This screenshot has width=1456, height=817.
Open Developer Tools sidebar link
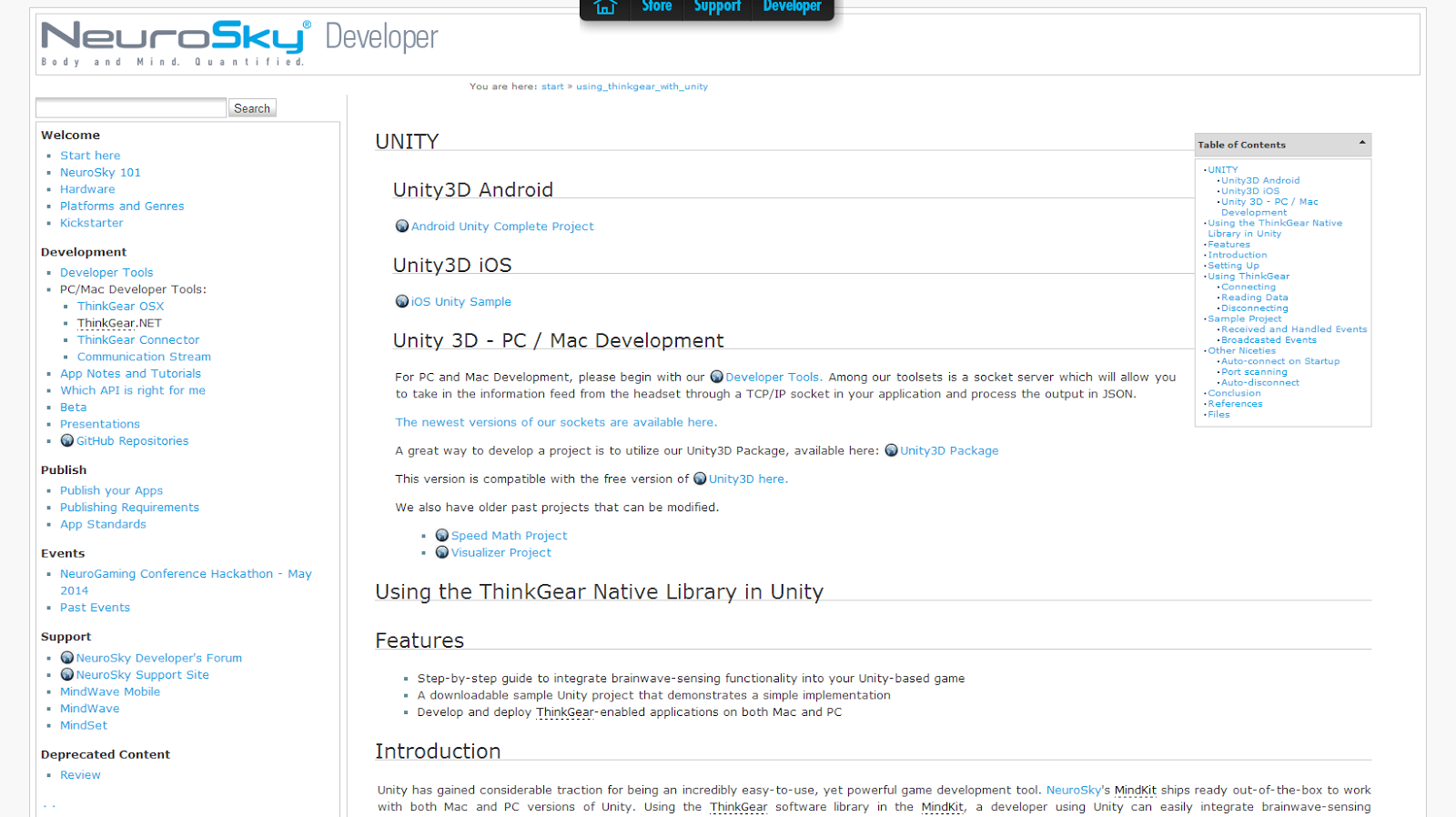[106, 273]
